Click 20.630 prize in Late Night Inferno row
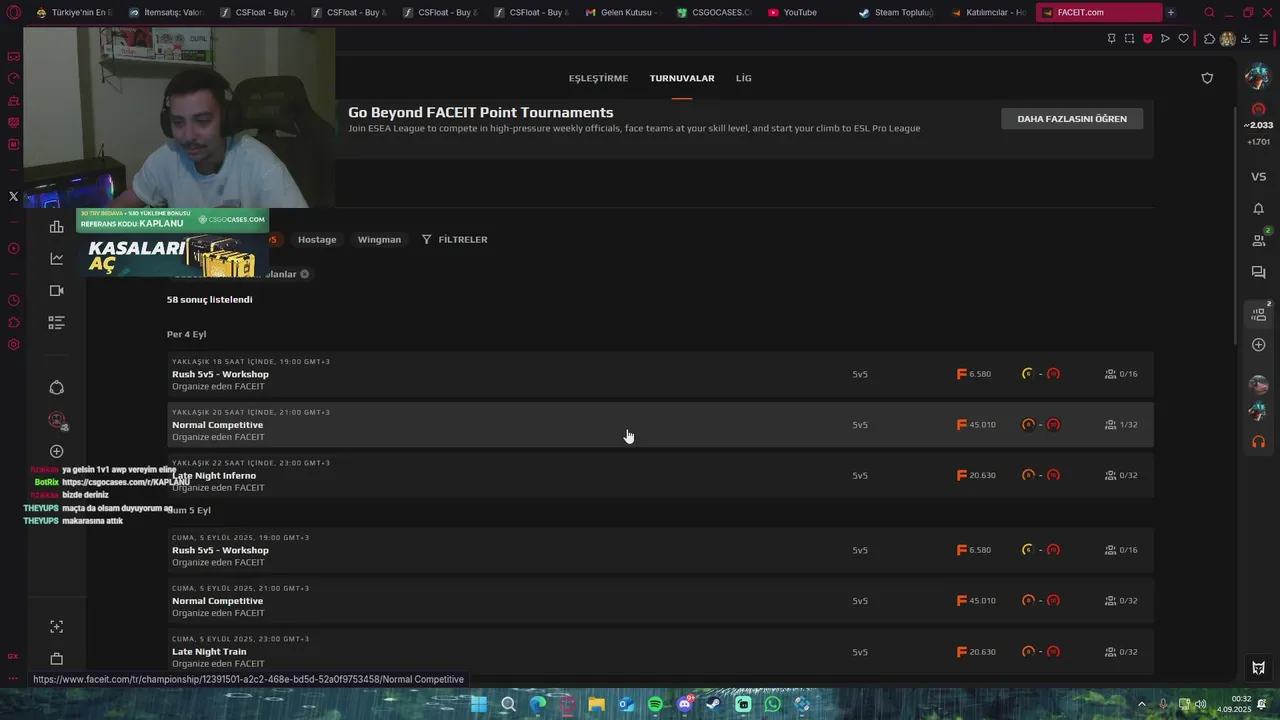The width and height of the screenshot is (1280, 720). [976, 475]
